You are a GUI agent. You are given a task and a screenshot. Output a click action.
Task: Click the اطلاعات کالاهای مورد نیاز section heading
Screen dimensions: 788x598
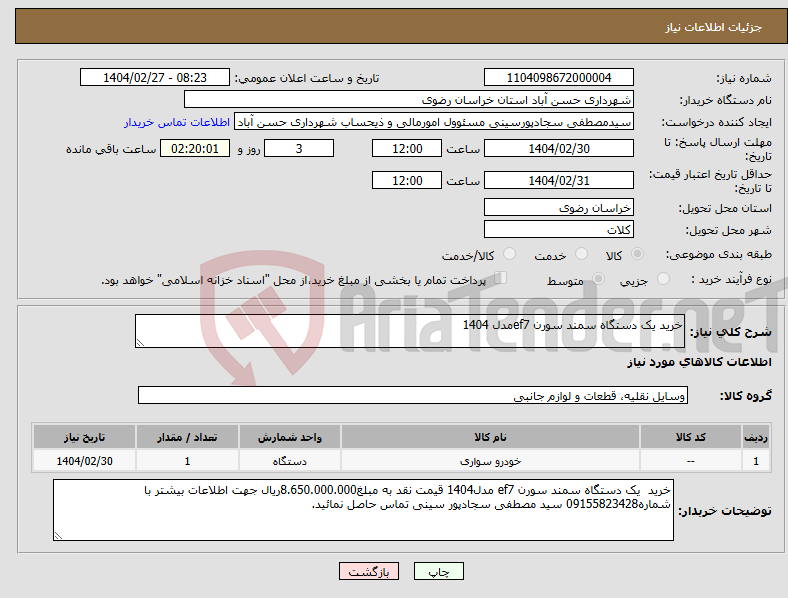point(699,362)
